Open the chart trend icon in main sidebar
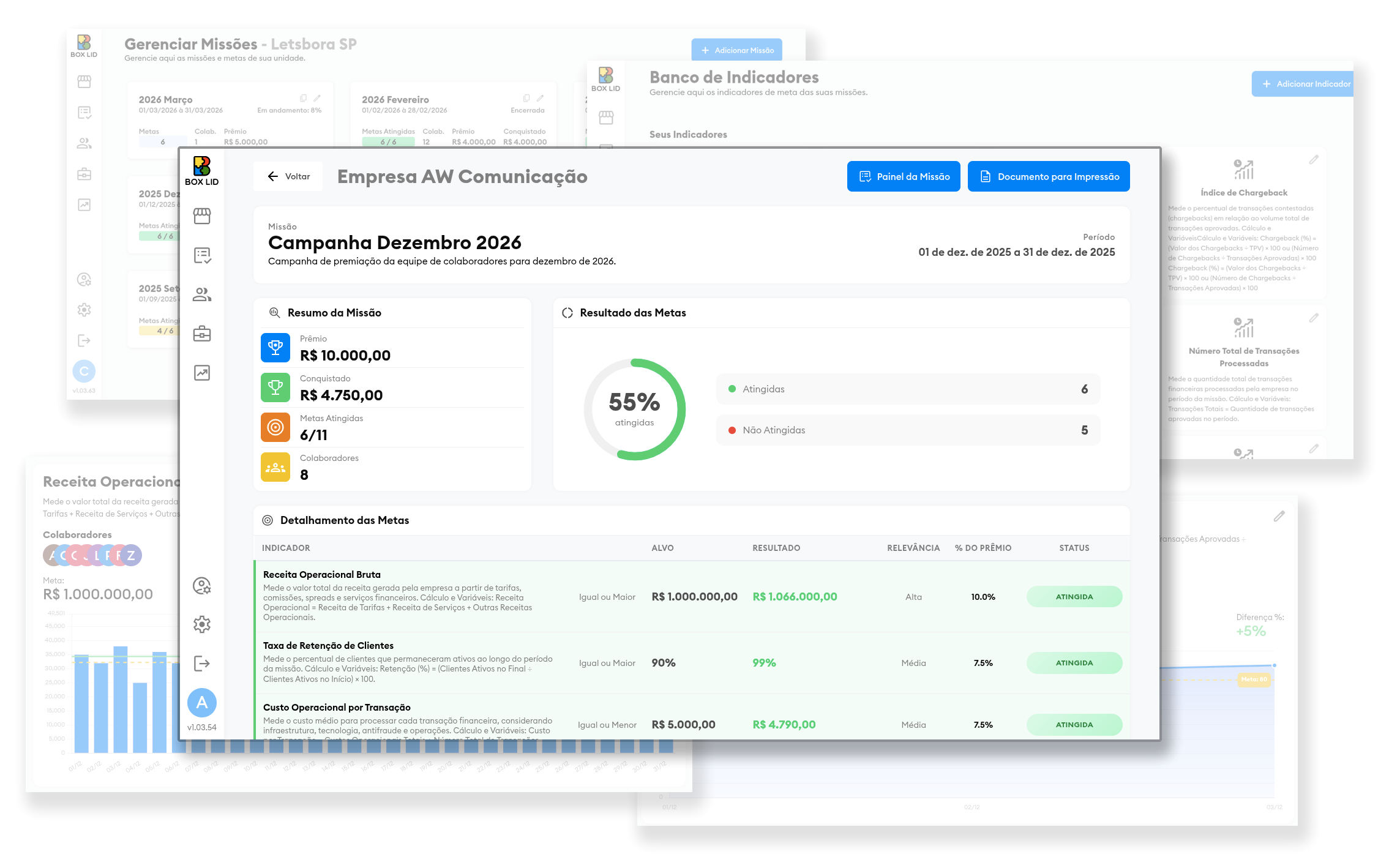 [x=202, y=373]
